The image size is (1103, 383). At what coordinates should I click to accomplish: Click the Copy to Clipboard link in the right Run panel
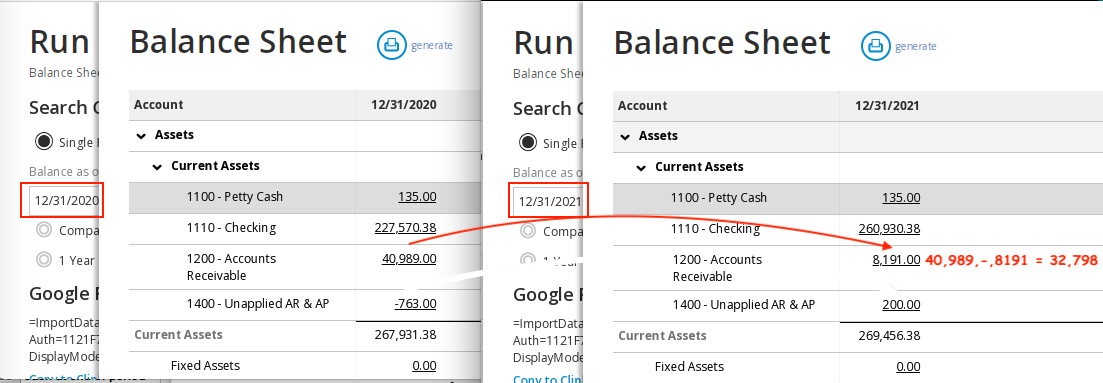pyautogui.click(x=547, y=379)
